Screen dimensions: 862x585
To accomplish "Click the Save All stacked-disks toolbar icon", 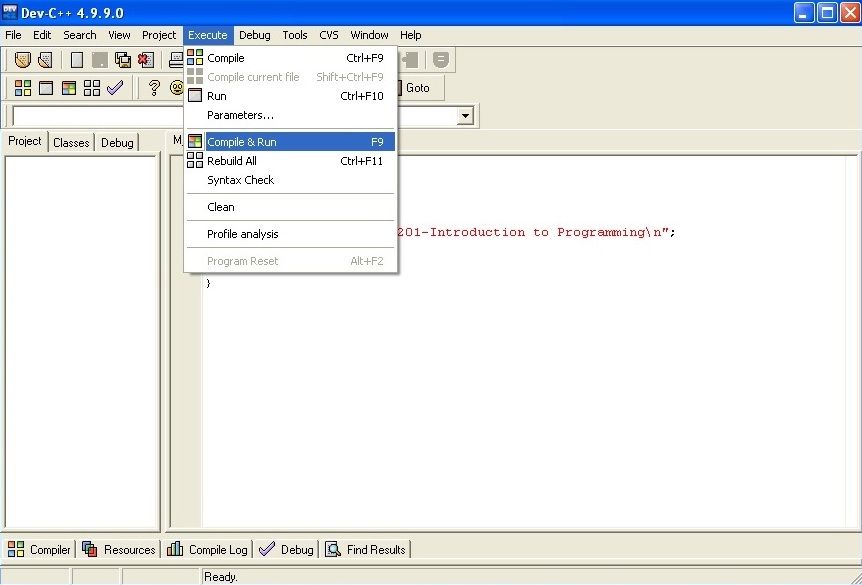I will pos(123,59).
